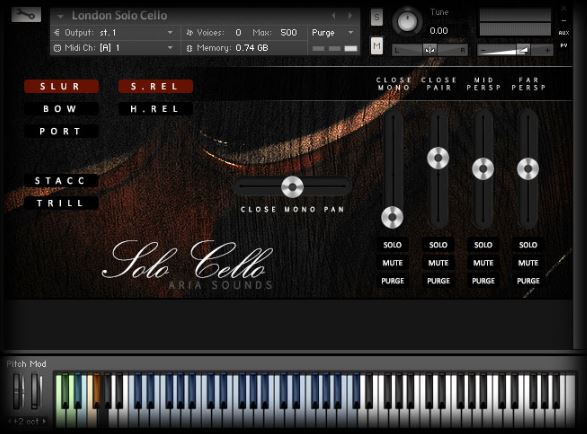587x434 pixels.
Task: Click the Pitch bend wheel
Action: click(x=18, y=391)
